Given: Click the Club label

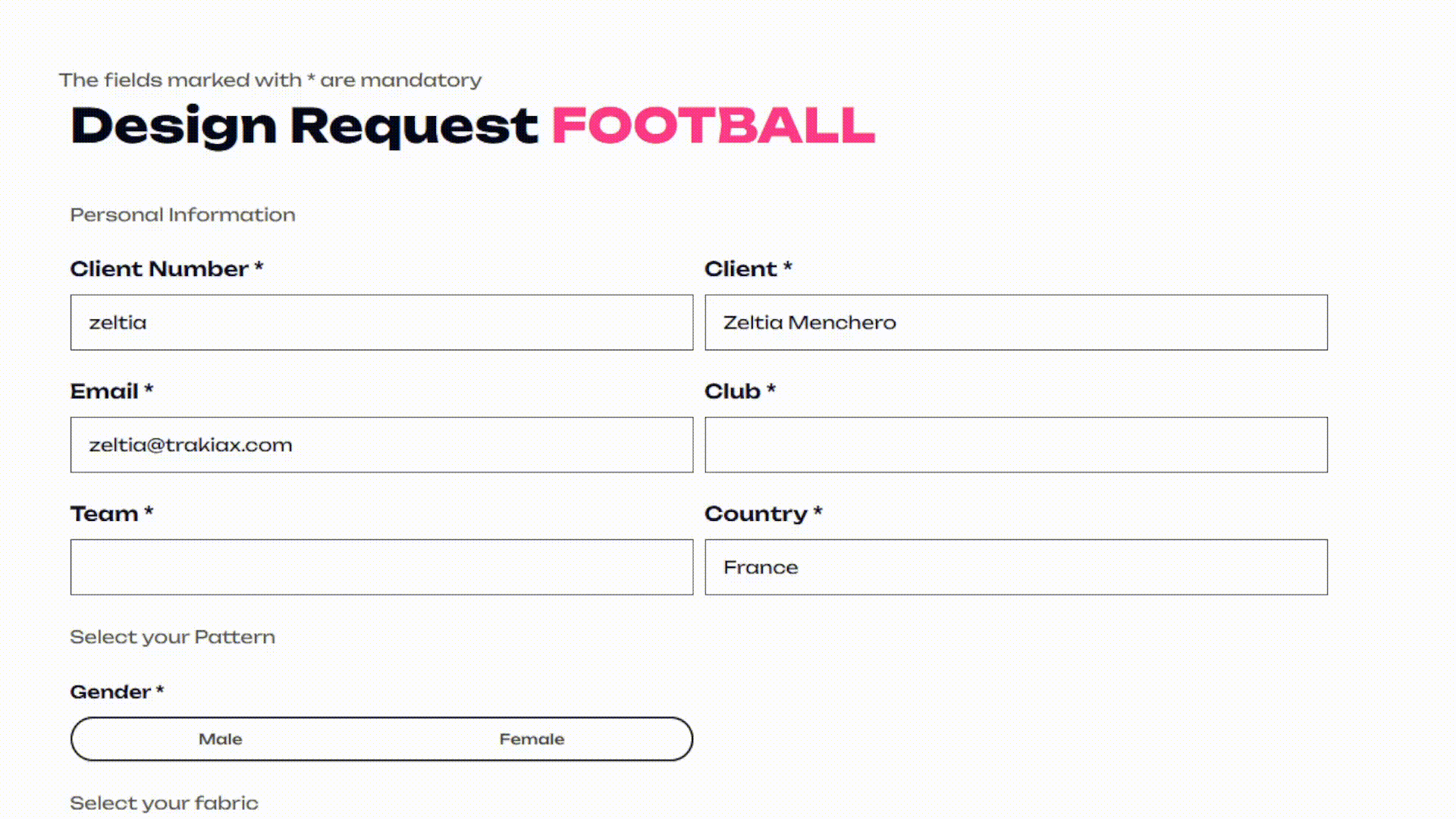Looking at the screenshot, I should point(733,391).
